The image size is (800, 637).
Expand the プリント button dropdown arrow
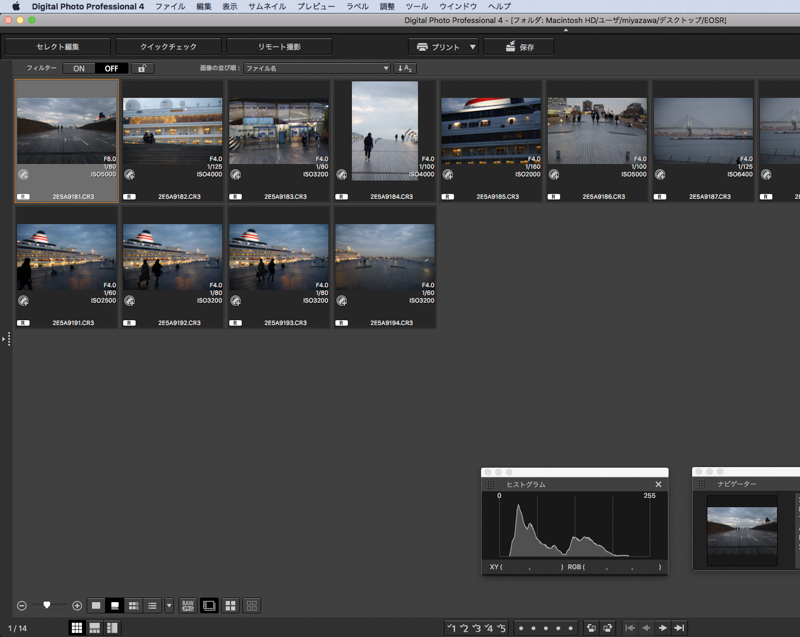[x=472, y=47]
